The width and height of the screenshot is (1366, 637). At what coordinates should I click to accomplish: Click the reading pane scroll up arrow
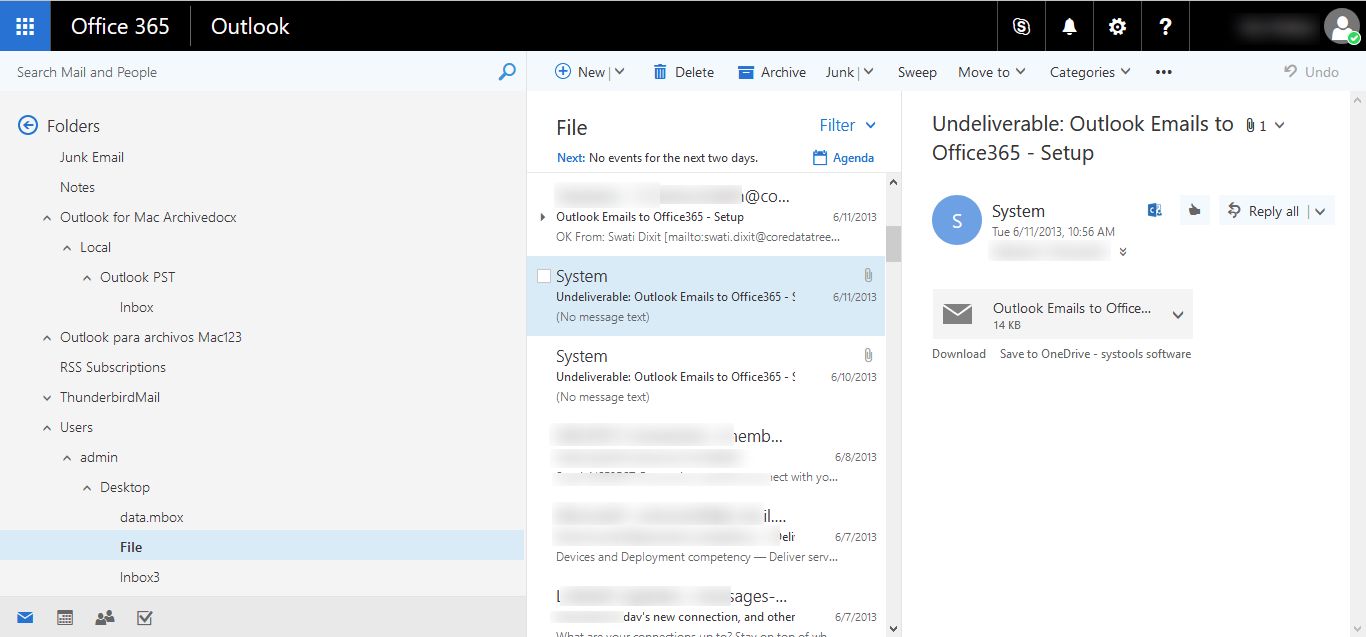coord(1357,100)
